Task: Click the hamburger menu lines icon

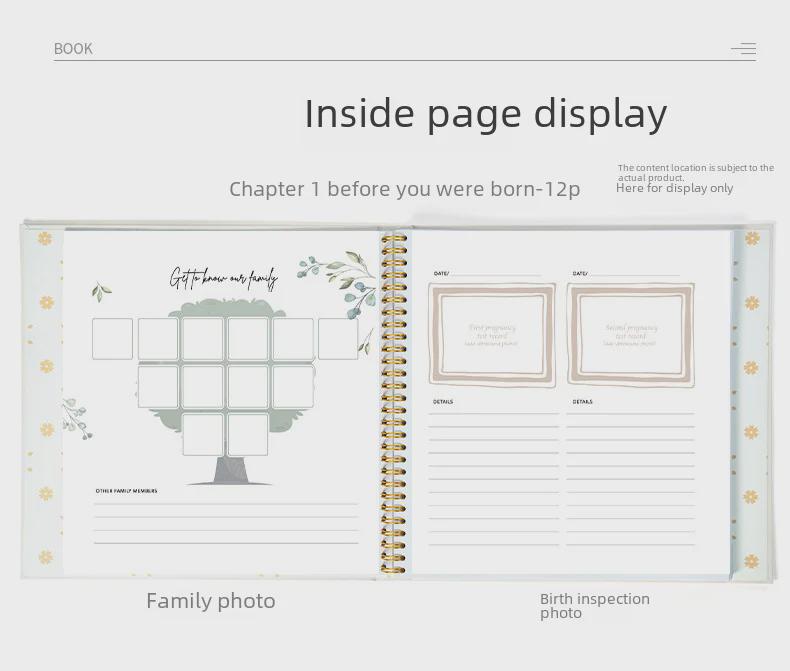Action: tap(744, 48)
